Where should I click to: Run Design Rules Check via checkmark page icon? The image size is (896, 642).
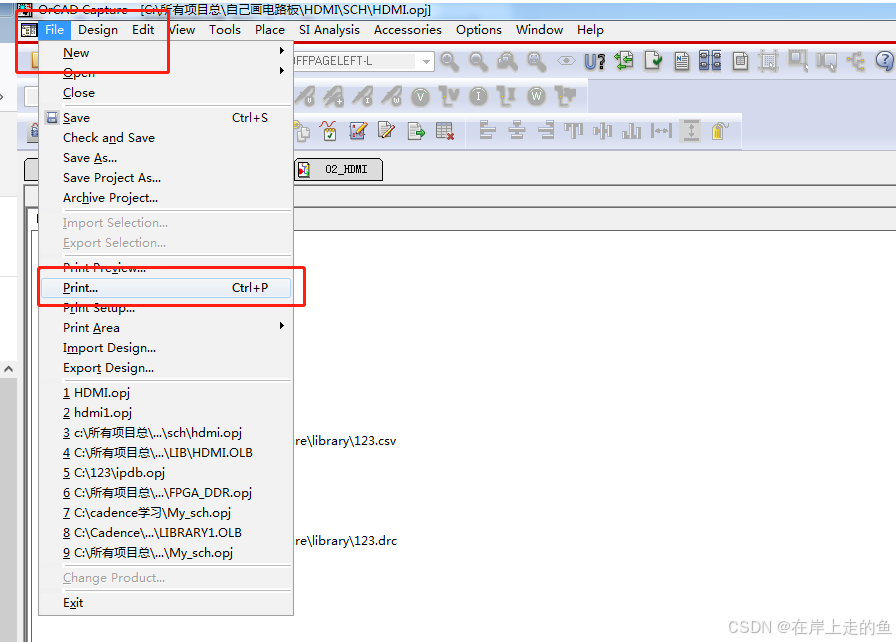(653, 61)
